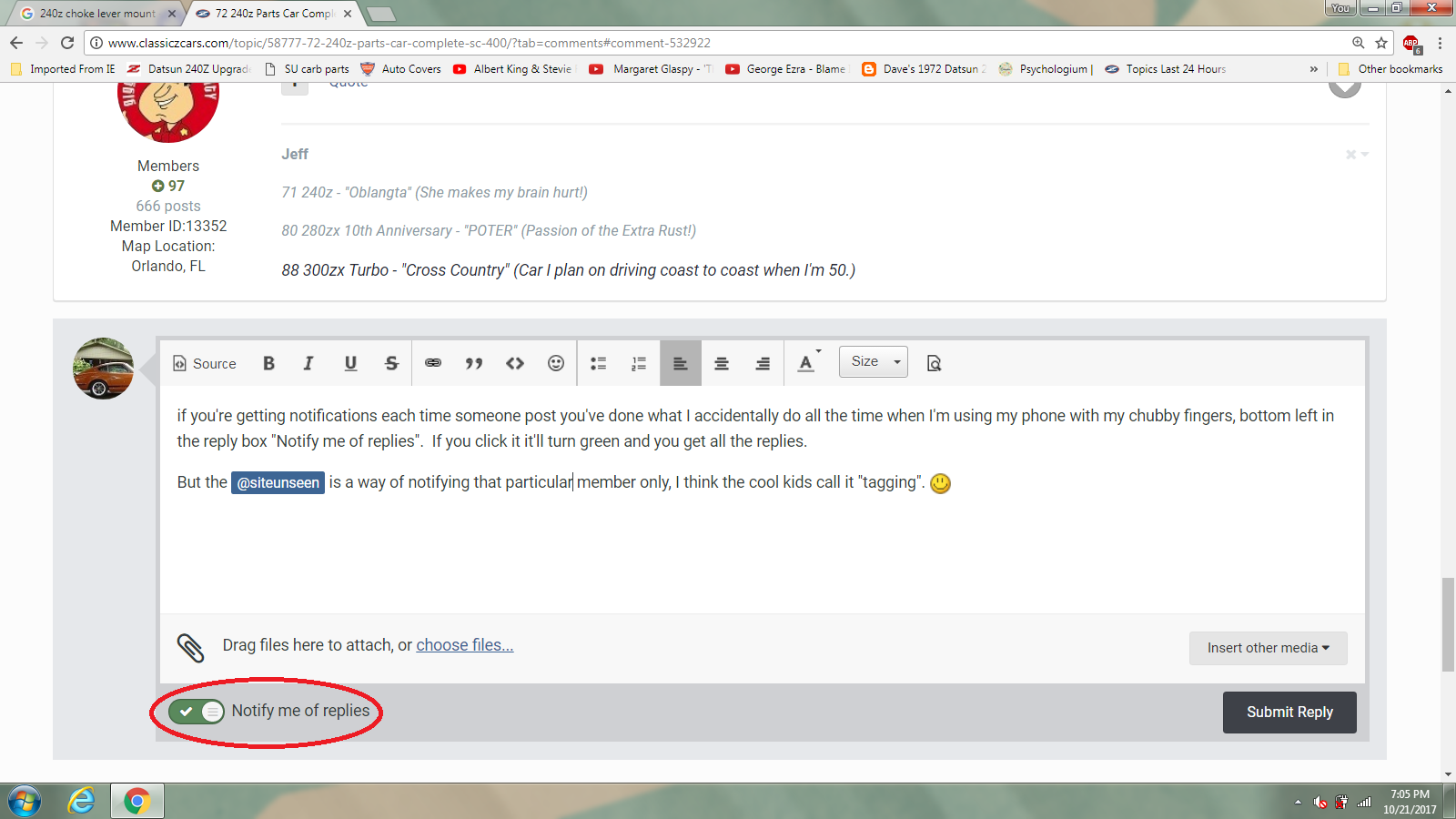1456x819 pixels.
Task: Launch Internet Explorer from the taskbar
Action: (82, 802)
